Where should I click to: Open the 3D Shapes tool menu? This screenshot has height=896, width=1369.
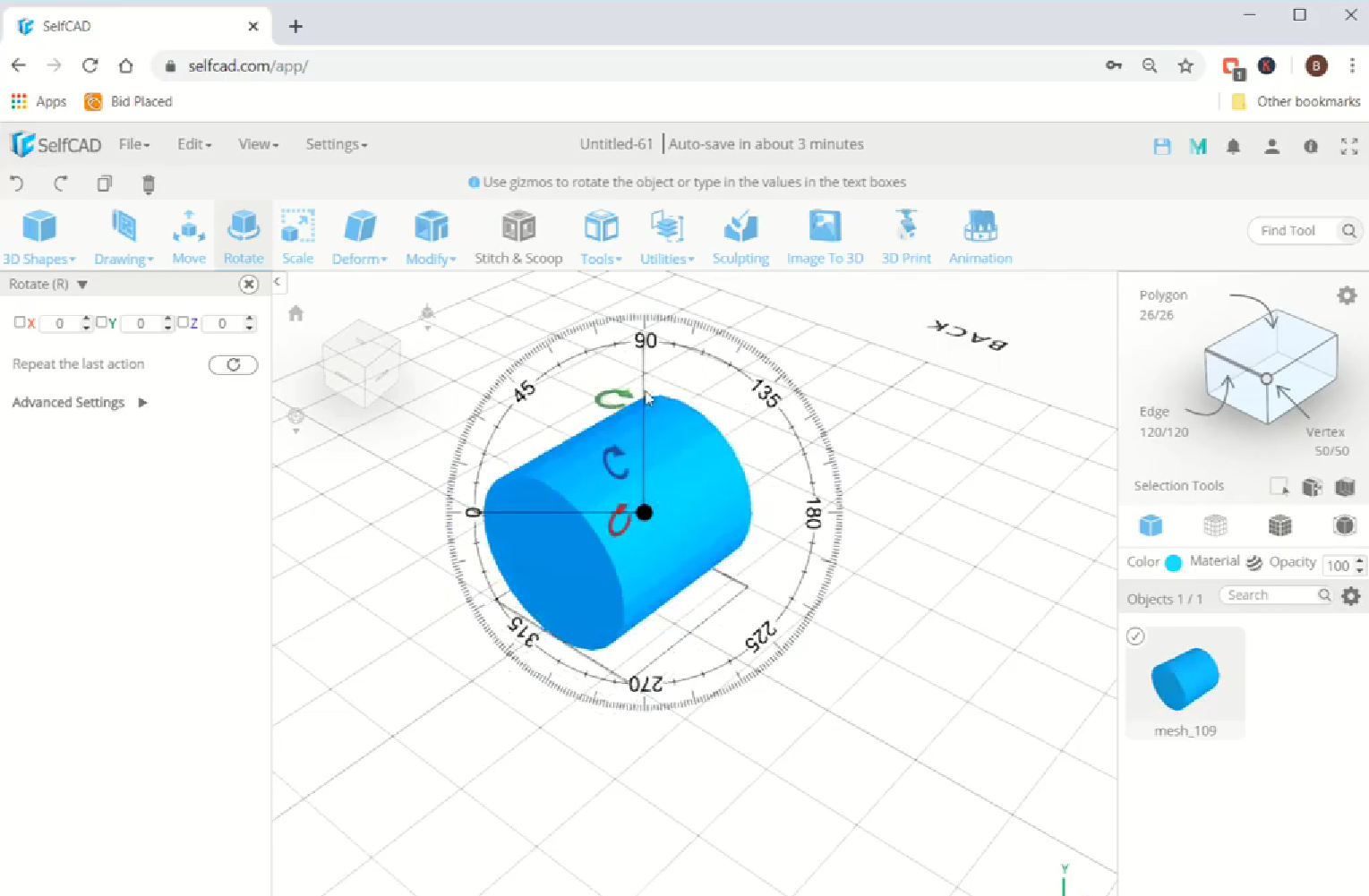pyautogui.click(x=39, y=236)
